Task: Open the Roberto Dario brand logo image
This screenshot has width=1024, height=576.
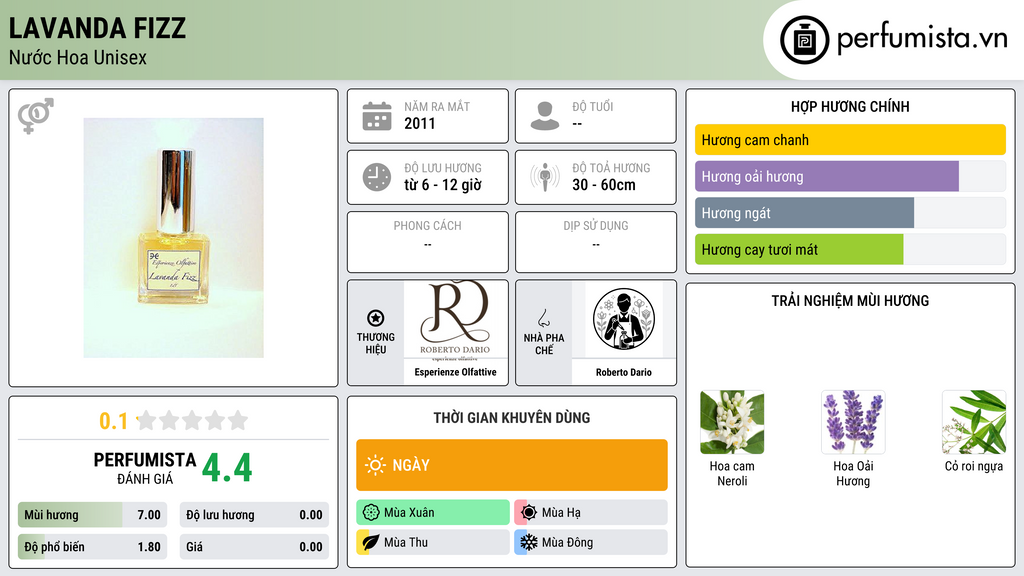Action: (x=455, y=319)
